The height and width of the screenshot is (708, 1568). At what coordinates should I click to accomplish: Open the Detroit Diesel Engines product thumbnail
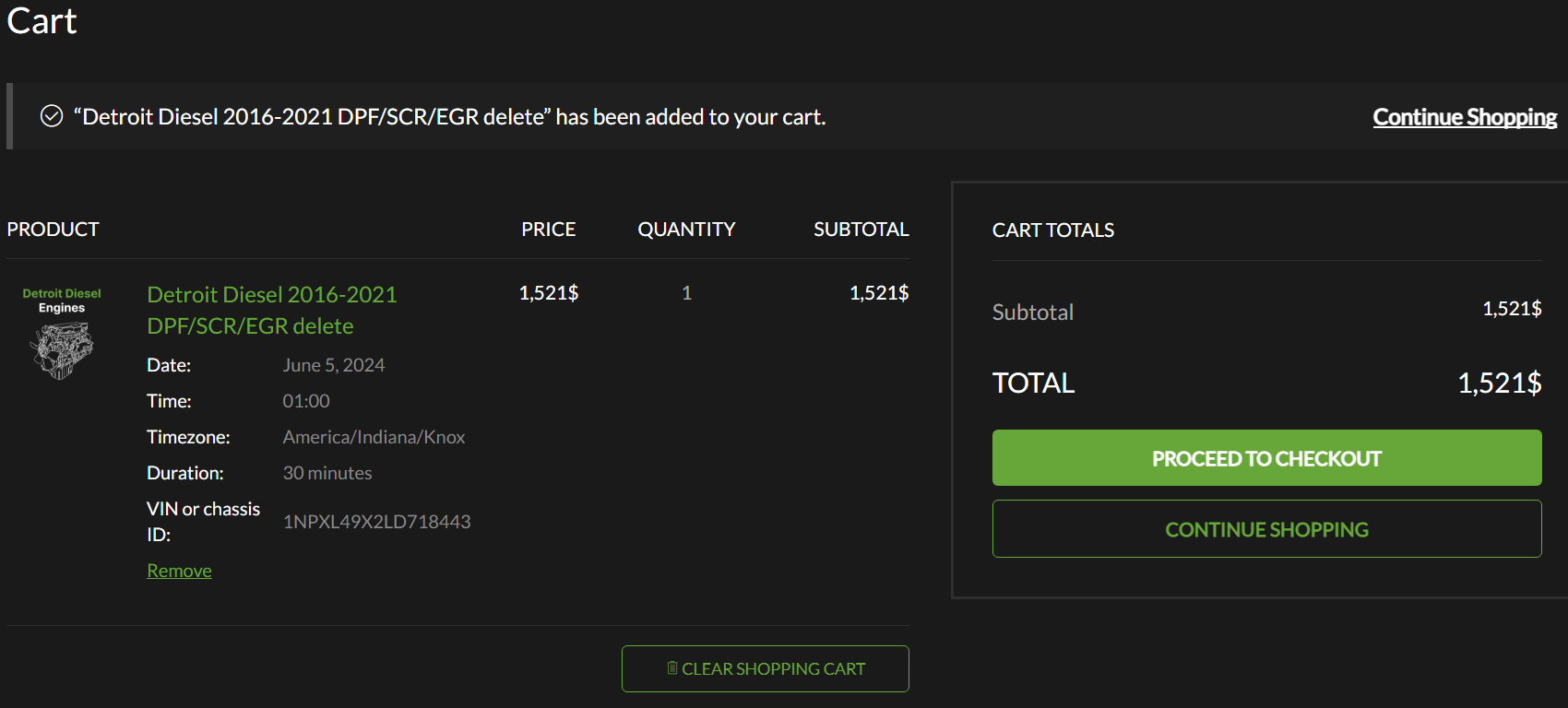click(x=62, y=334)
